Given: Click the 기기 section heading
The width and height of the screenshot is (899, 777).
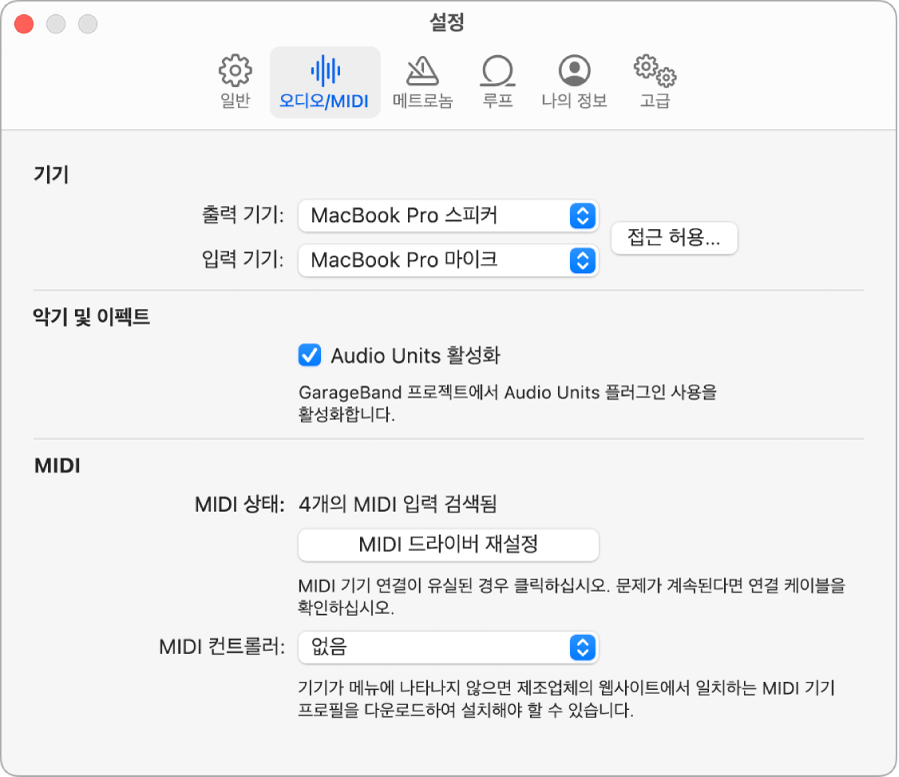Looking at the screenshot, I should (x=51, y=174).
